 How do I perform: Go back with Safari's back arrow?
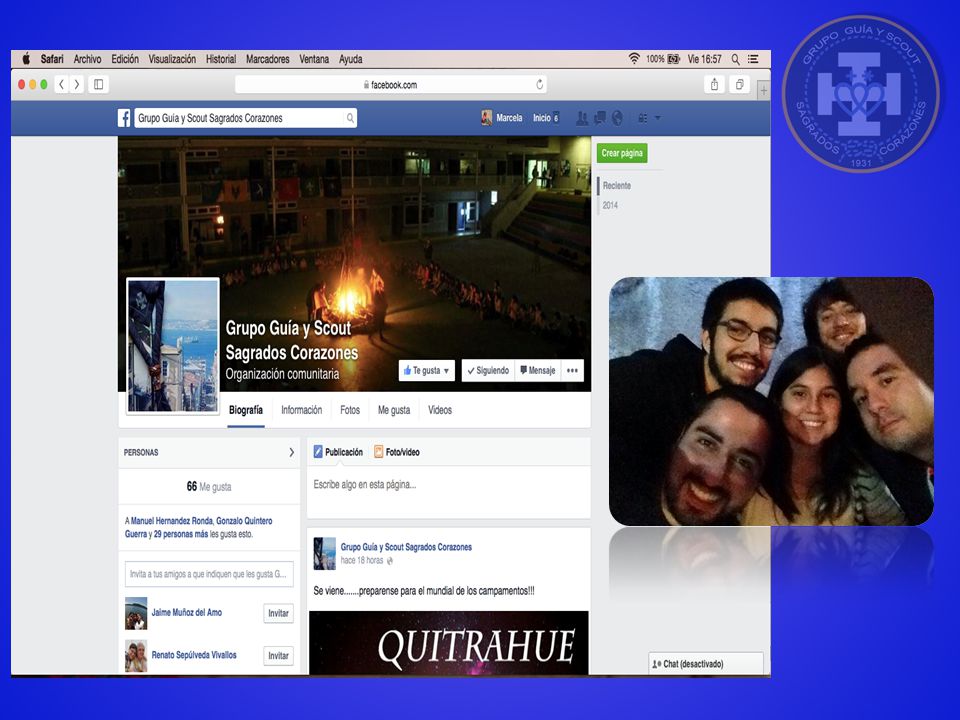[x=61, y=84]
